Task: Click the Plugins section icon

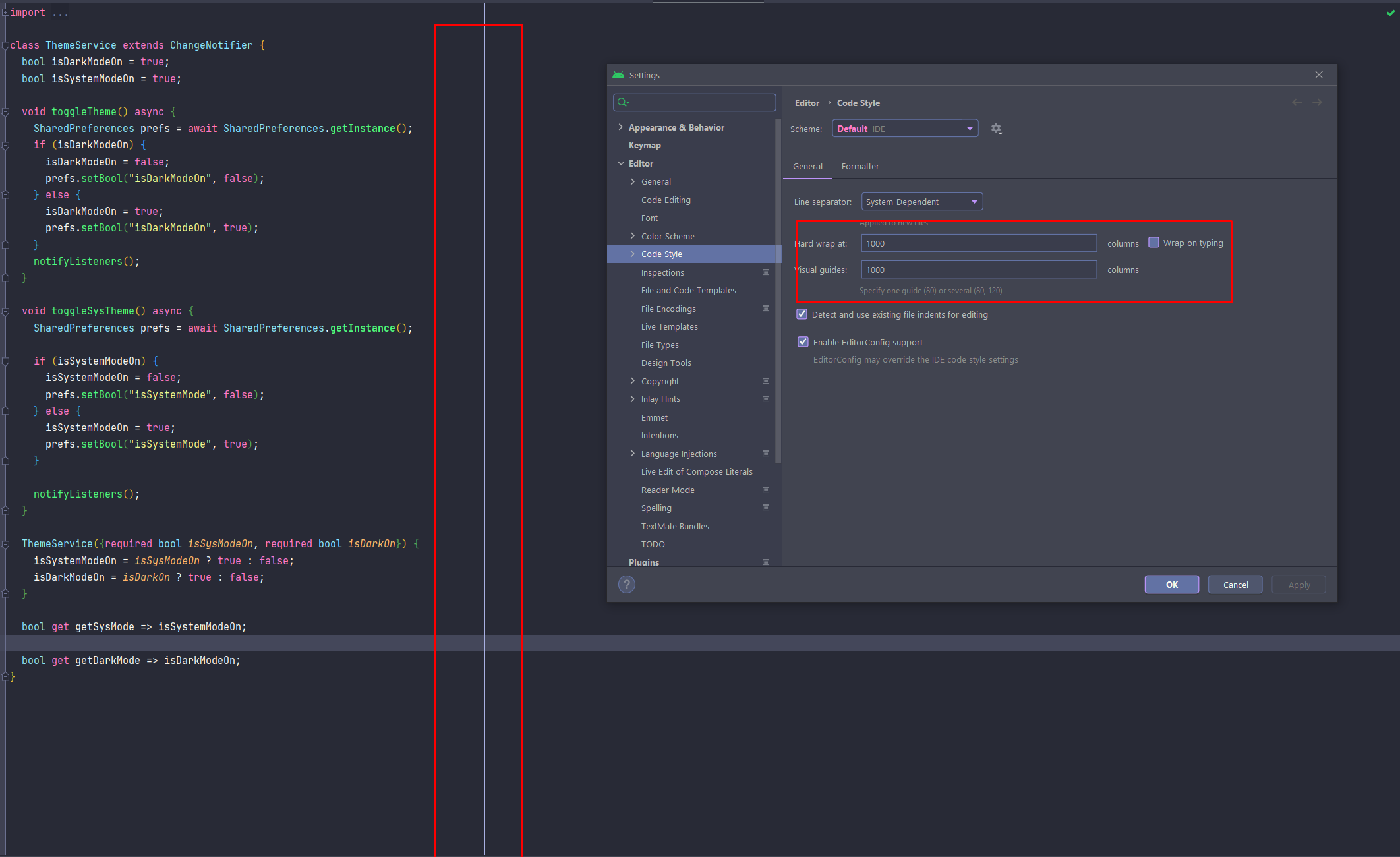Action: tap(766, 562)
